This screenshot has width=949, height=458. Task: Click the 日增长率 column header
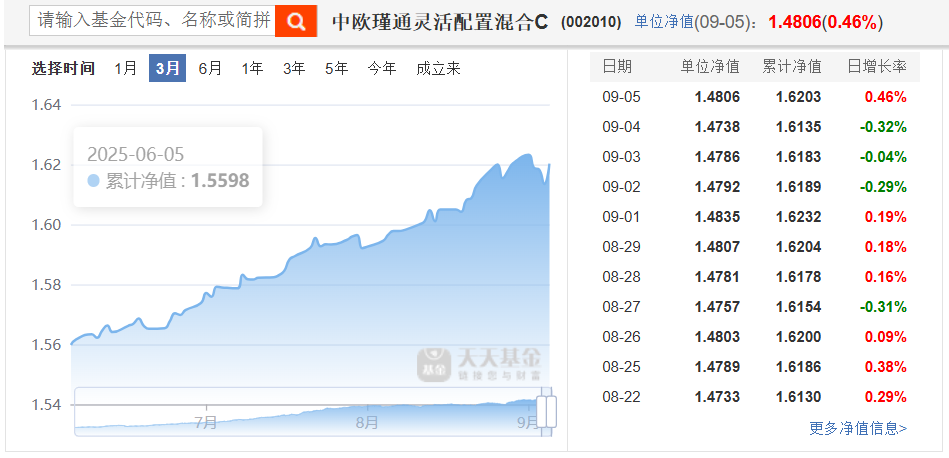click(x=877, y=67)
